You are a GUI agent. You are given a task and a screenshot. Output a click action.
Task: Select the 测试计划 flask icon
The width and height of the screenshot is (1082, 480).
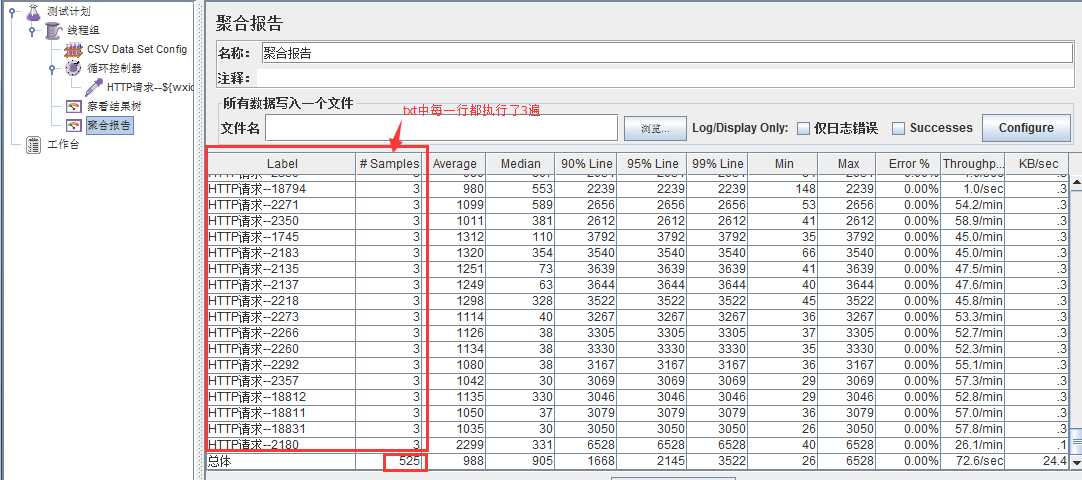pyautogui.click(x=35, y=12)
